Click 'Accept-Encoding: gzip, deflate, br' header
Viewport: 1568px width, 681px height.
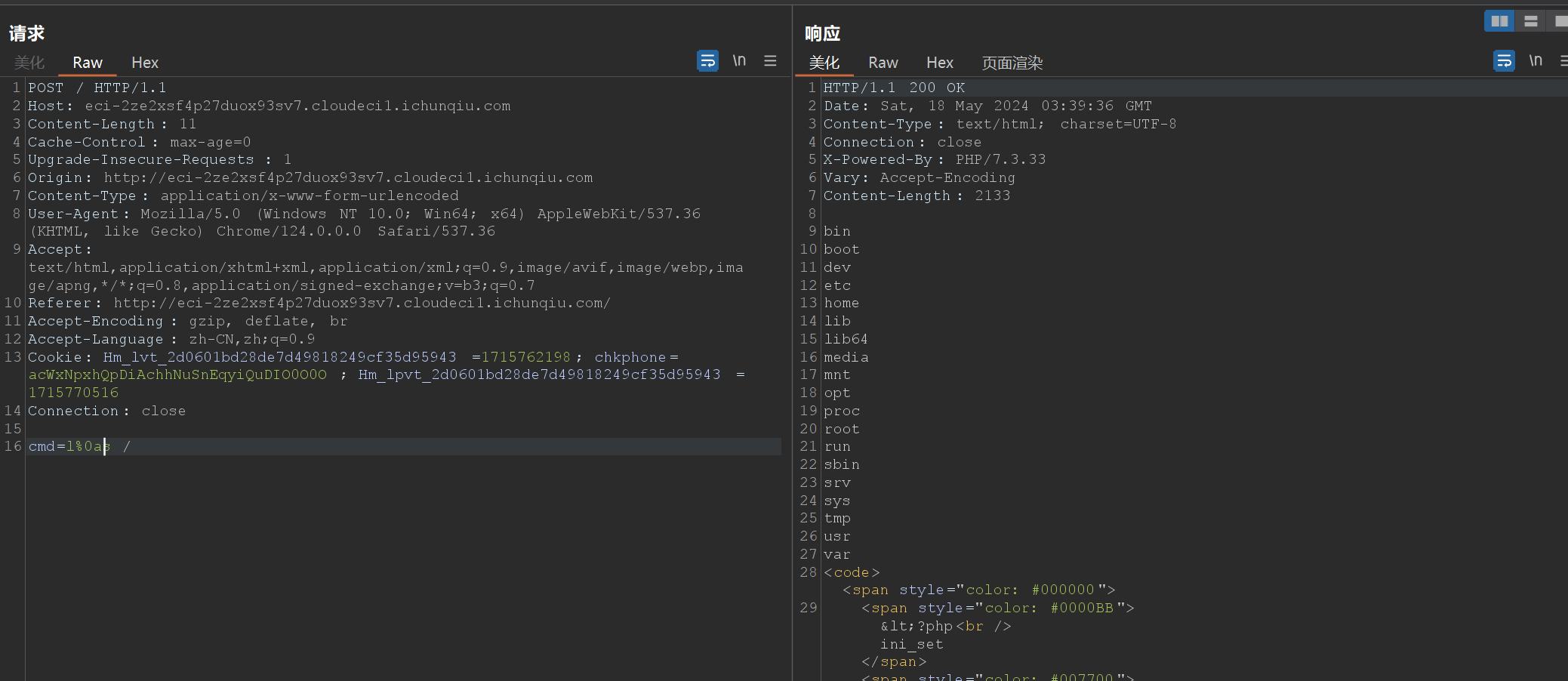pos(188,321)
